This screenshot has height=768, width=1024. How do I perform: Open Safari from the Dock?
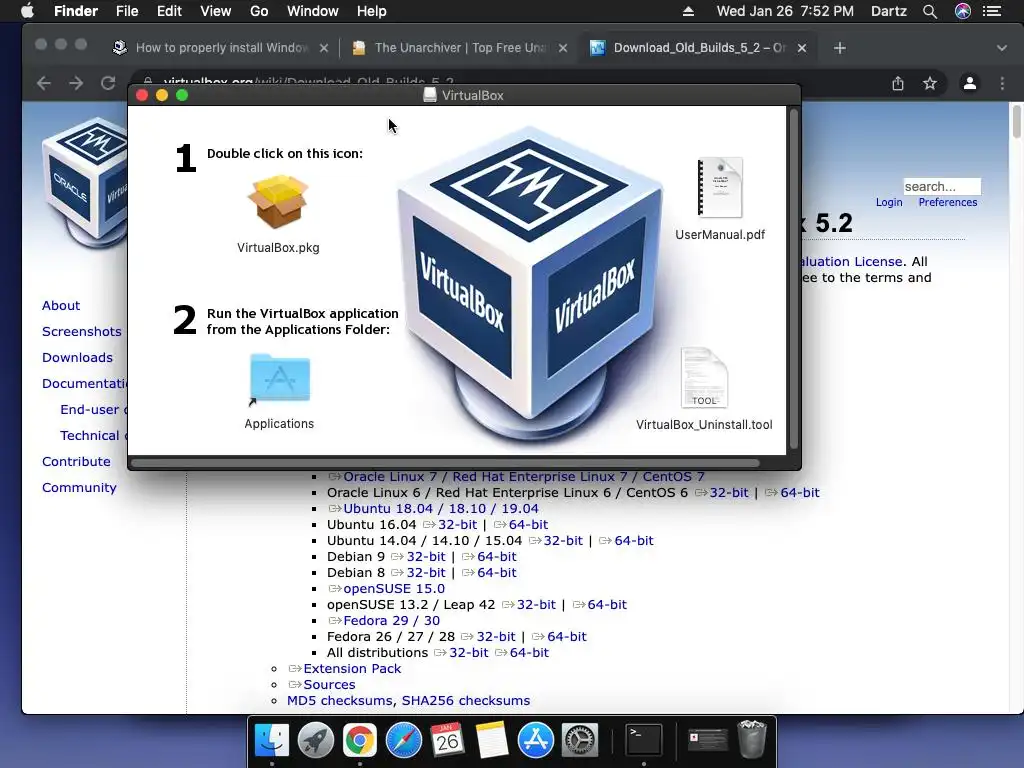[404, 740]
